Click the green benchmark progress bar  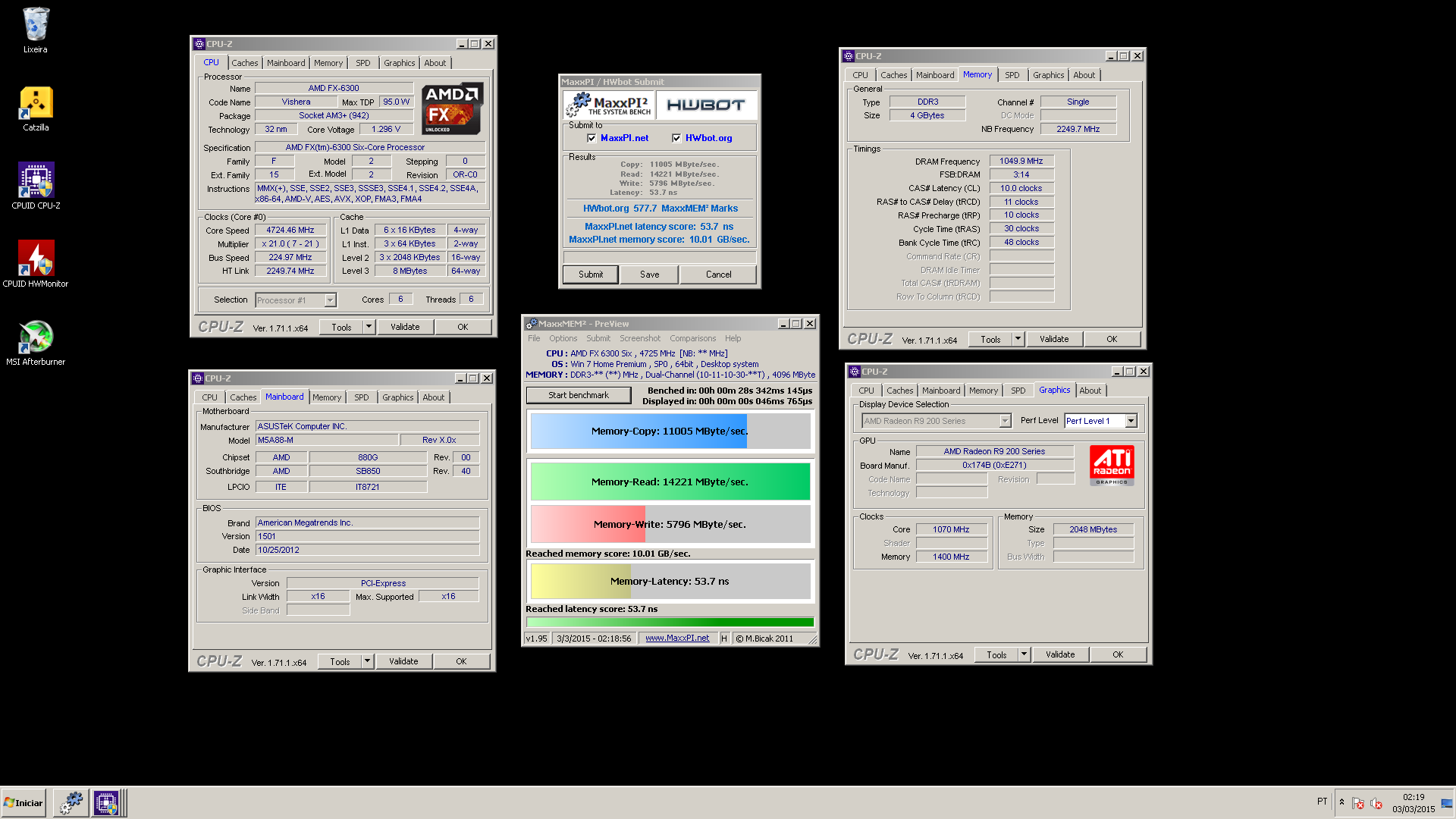(670, 622)
